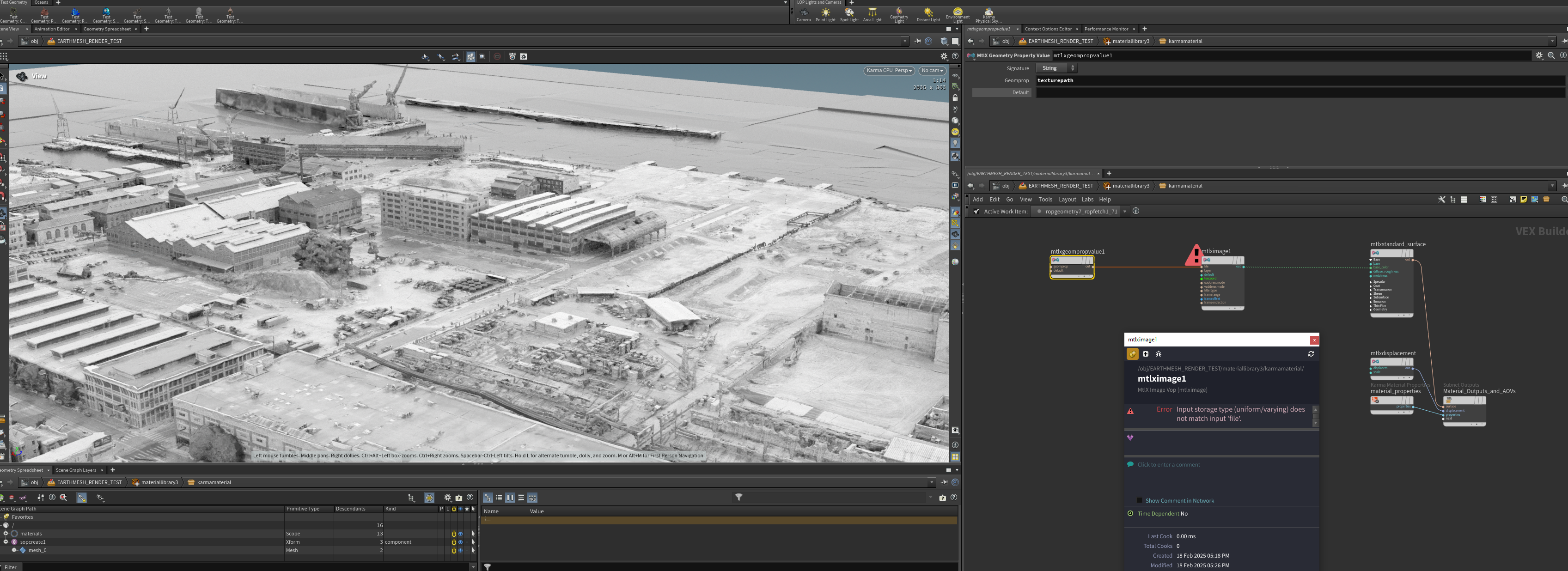Collapse the sopcreate1 tree item
1568x571 pixels.
(x=6, y=542)
